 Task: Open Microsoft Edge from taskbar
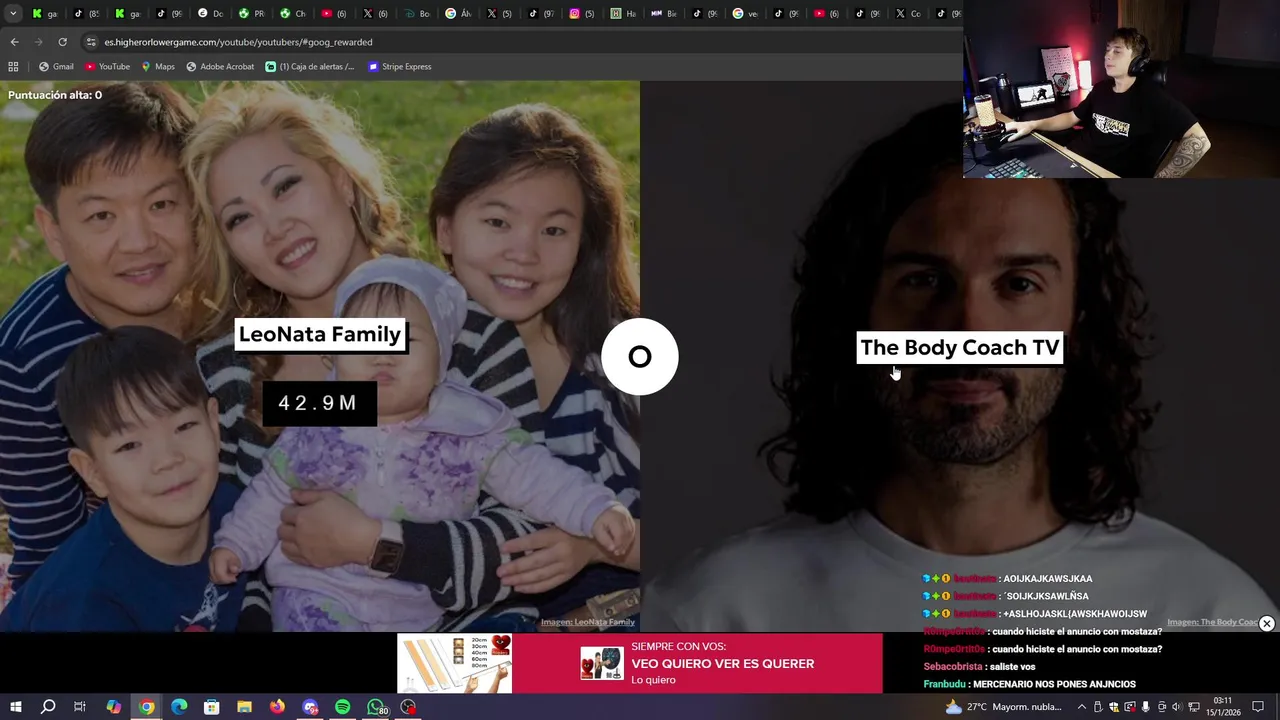point(179,707)
